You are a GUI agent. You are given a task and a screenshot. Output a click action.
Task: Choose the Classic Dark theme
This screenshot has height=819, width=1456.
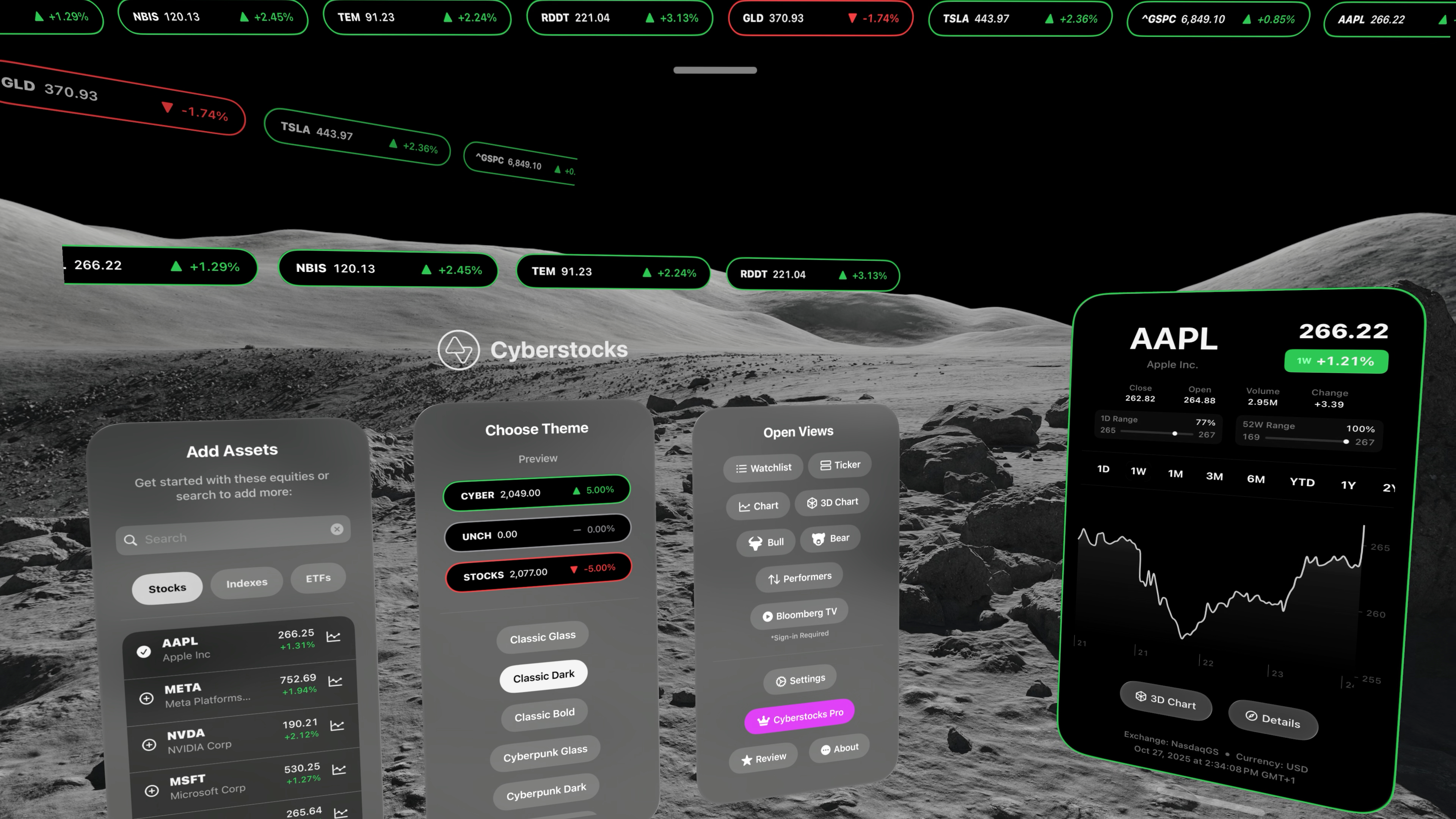click(x=544, y=676)
